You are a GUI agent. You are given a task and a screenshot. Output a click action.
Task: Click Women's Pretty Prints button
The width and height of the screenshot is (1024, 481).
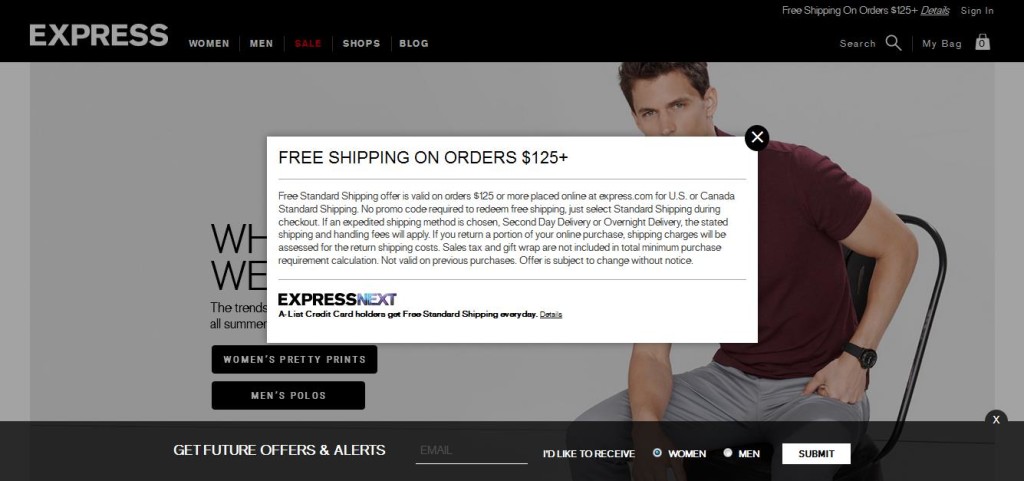295,360
